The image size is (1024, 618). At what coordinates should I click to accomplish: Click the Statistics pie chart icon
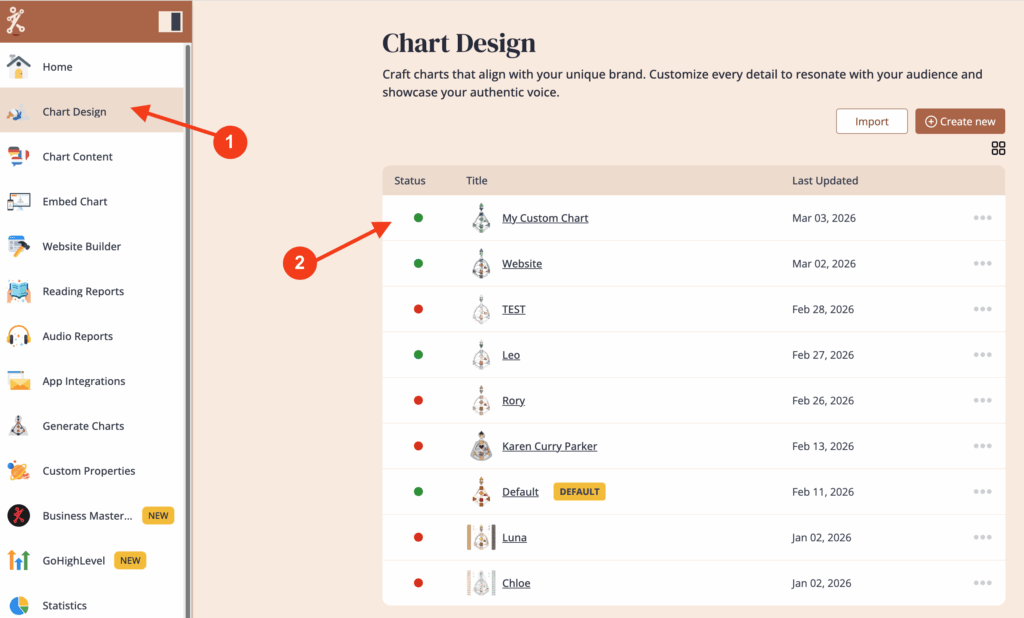18,606
